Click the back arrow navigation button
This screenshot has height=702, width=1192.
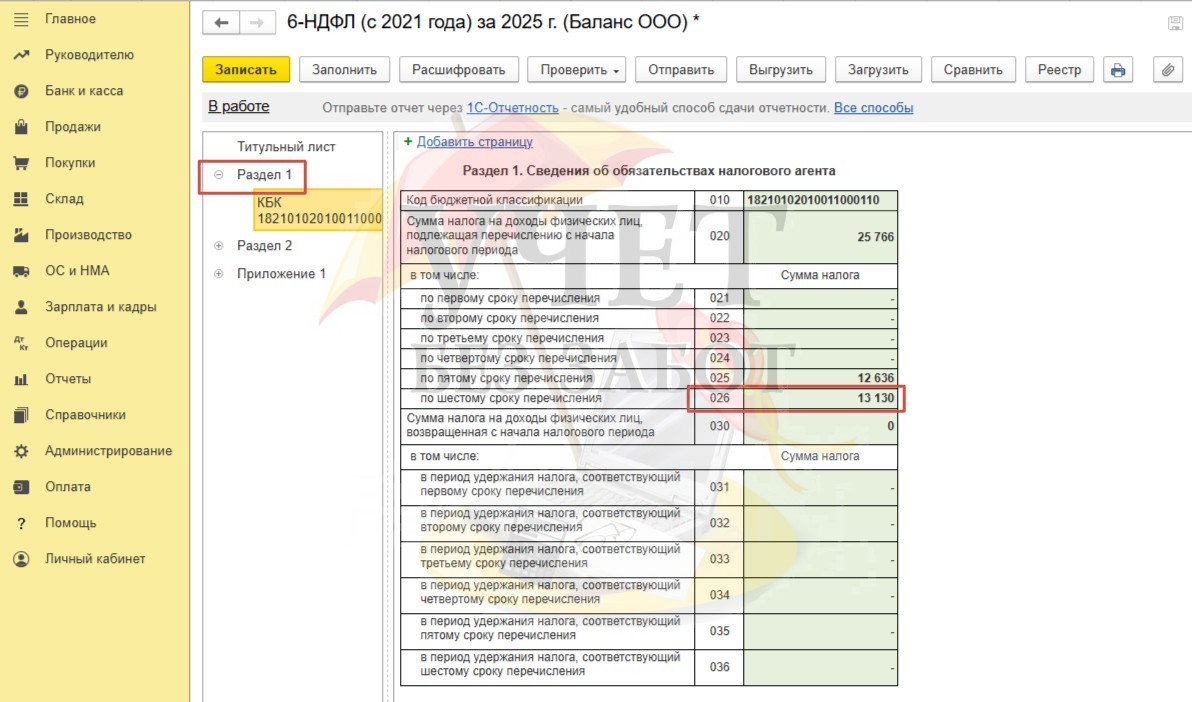point(221,23)
